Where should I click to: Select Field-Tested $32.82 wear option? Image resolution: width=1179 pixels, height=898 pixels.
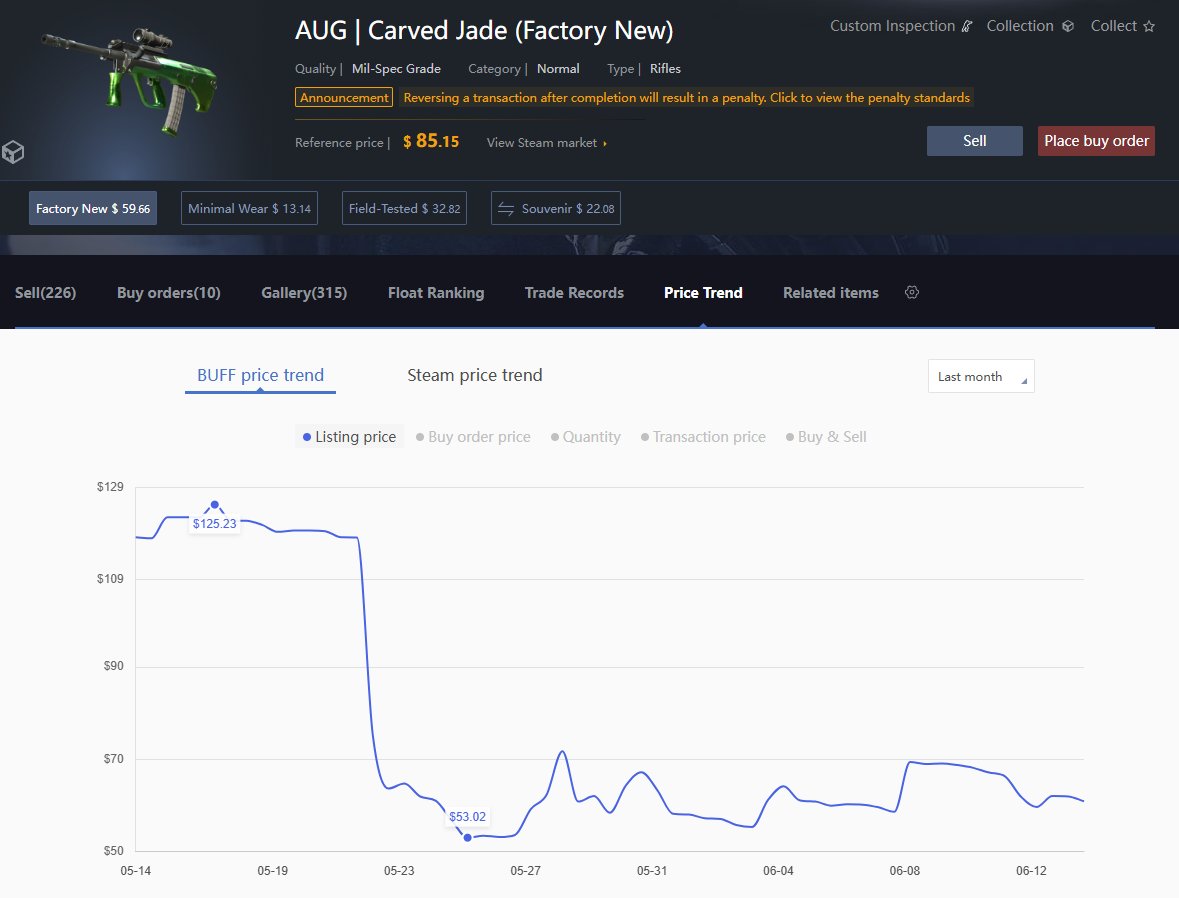click(x=405, y=208)
